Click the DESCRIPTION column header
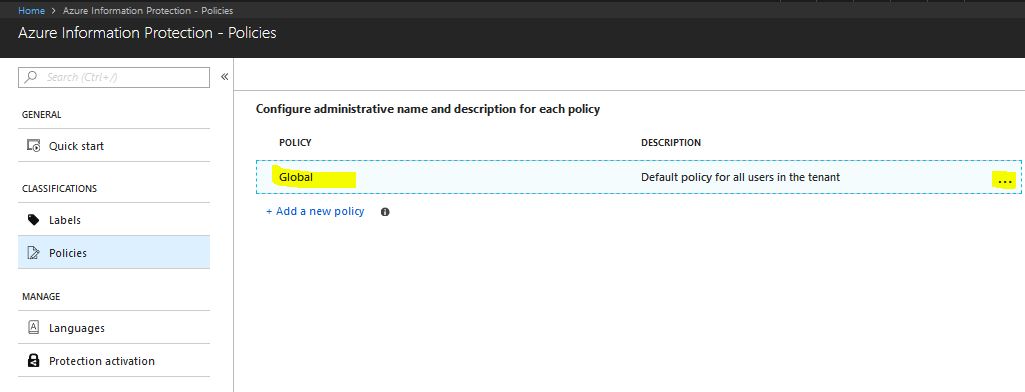The image size is (1025, 392). (671, 142)
